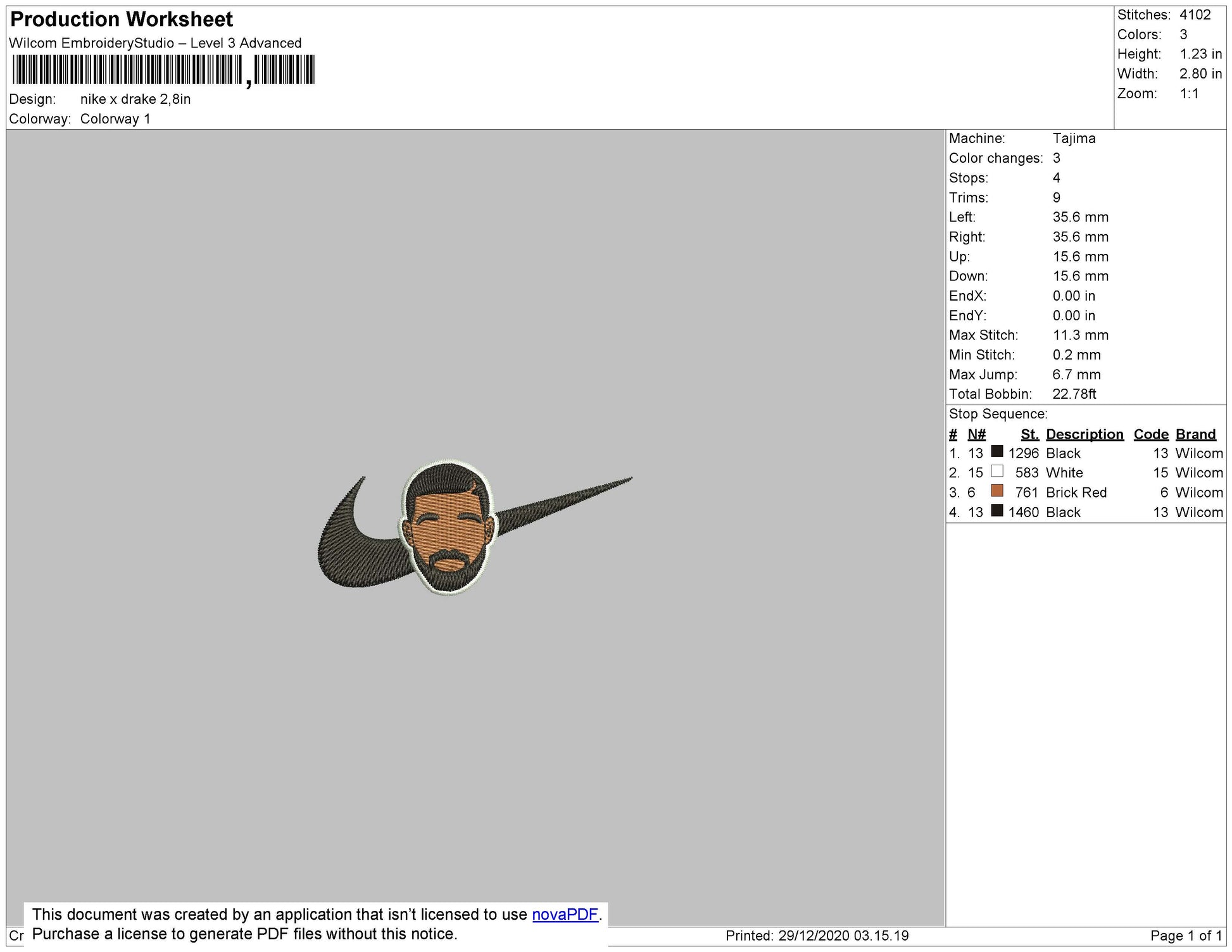Screen dimensions: 1232x952
Task: Click the Printed date in footer
Action: tap(817, 936)
